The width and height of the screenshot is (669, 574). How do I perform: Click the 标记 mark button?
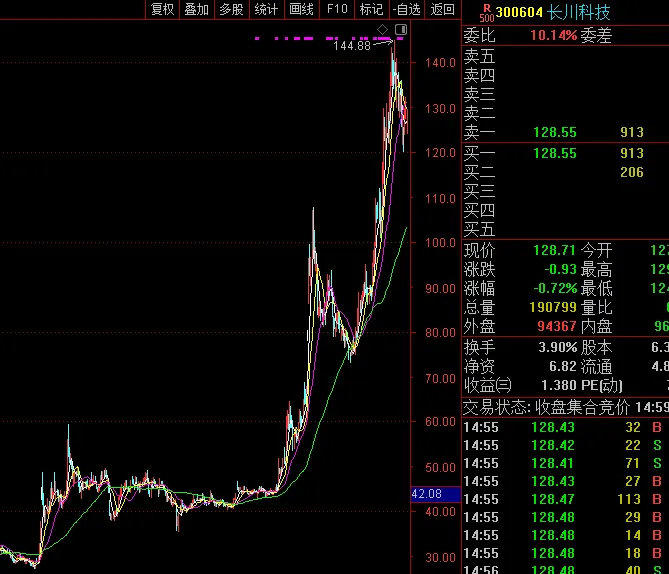pos(371,9)
